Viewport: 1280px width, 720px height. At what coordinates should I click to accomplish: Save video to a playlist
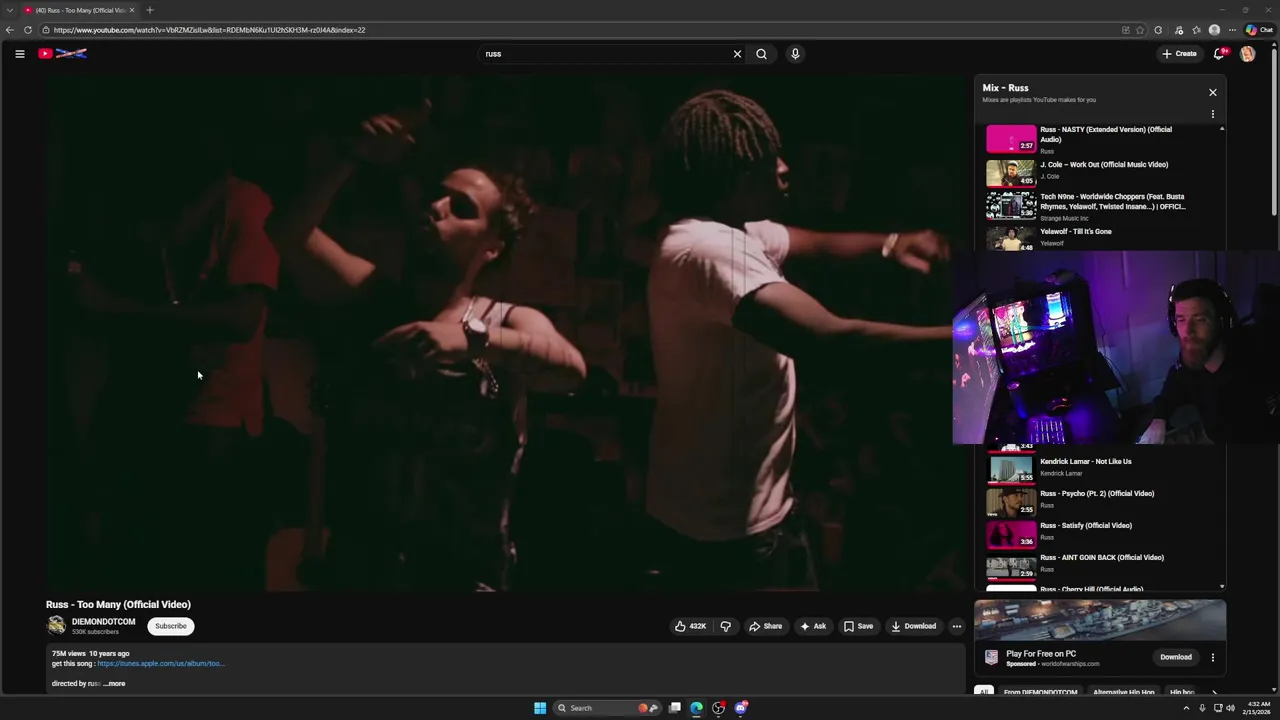click(x=858, y=626)
